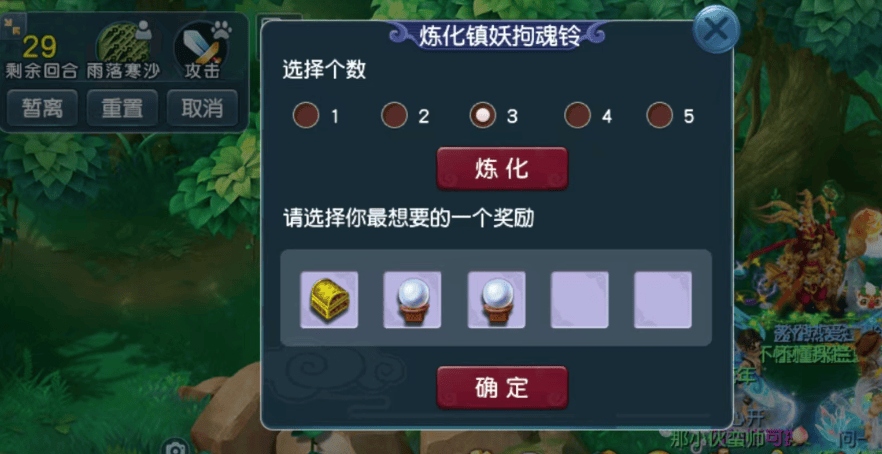Choose the first crystal ball reward
Screen dimensions: 882x454
(x=412, y=300)
